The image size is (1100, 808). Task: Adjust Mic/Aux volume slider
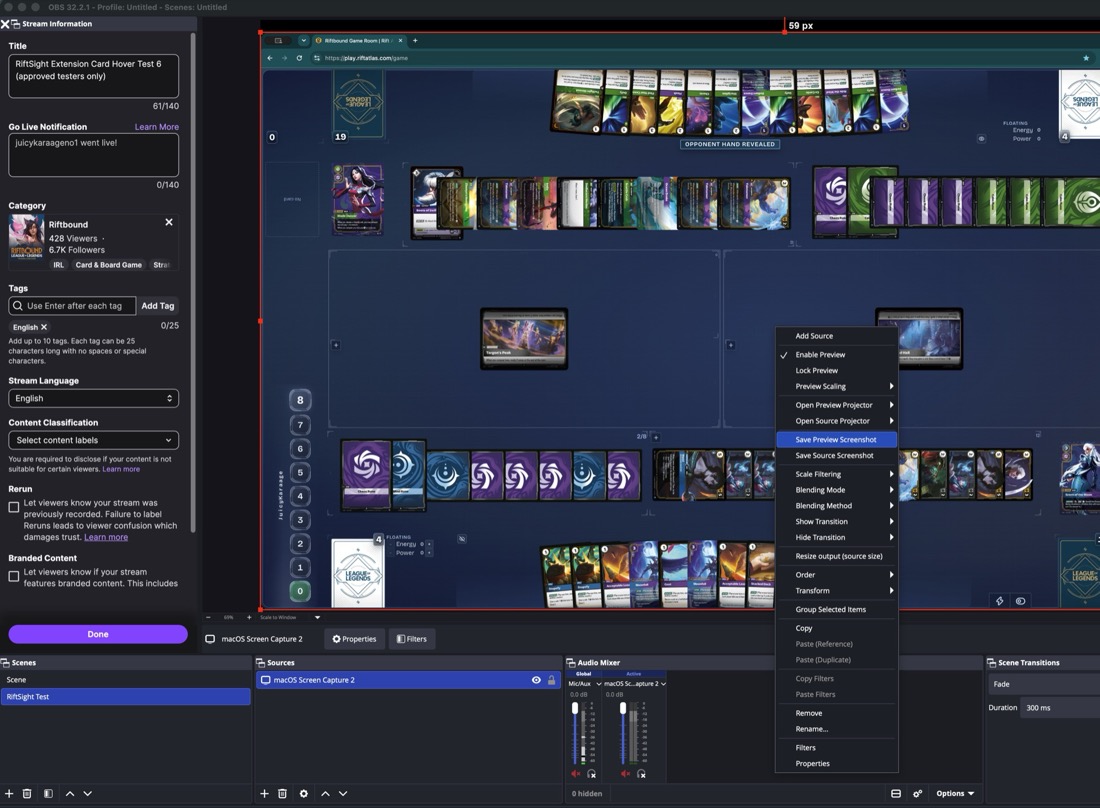[575, 733]
